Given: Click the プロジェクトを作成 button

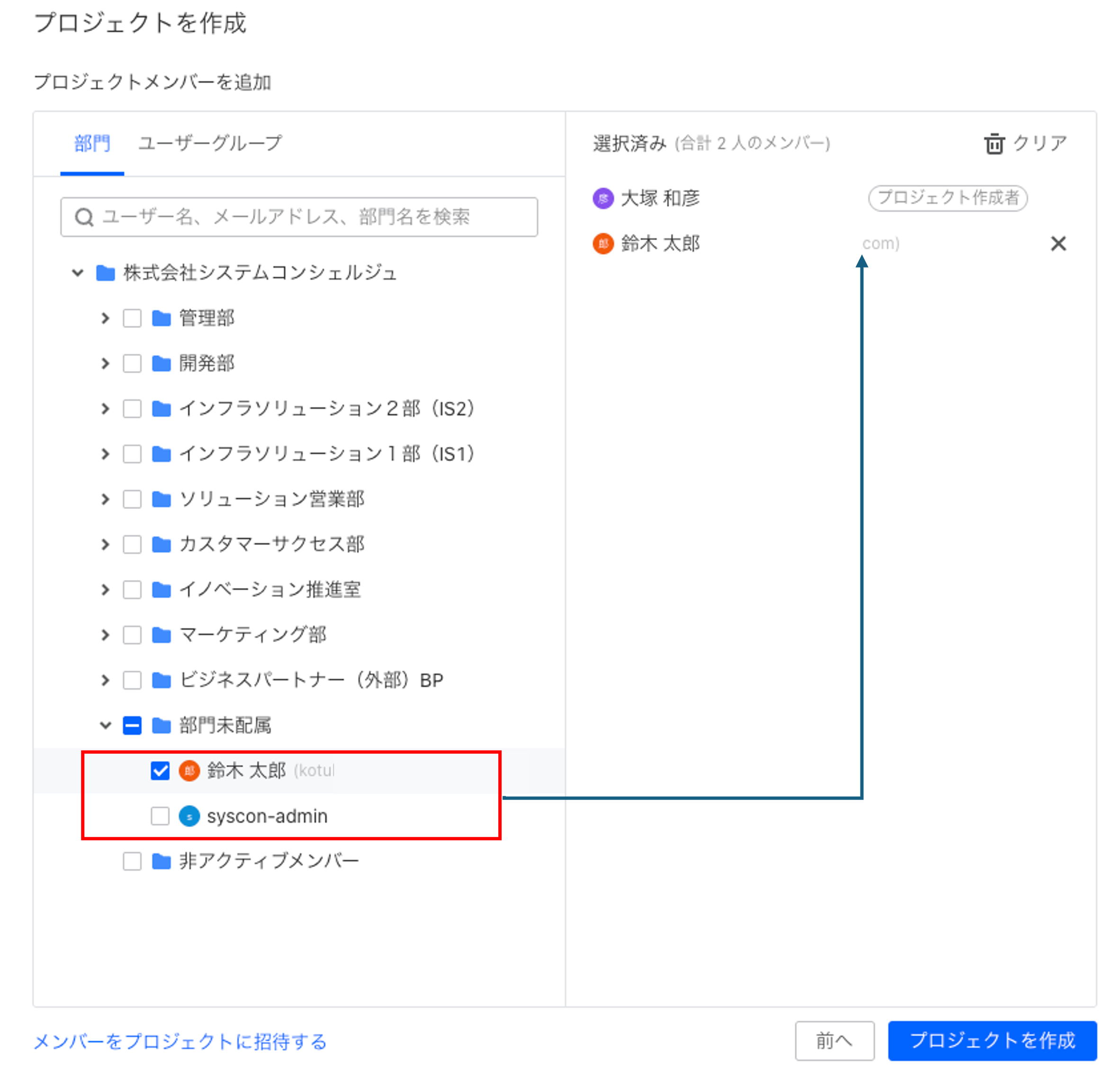Looking at the screenshot, I should click(992, 1040).
